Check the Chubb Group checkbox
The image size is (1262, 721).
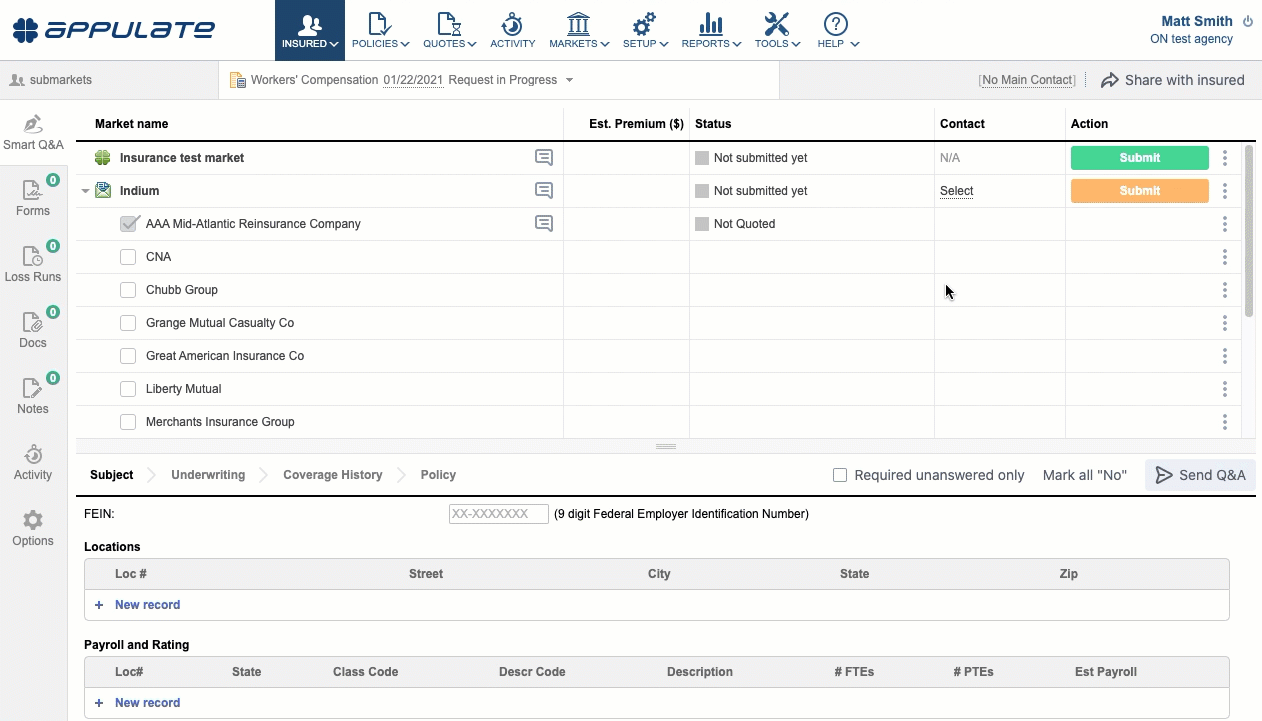[x=128, y=290]
